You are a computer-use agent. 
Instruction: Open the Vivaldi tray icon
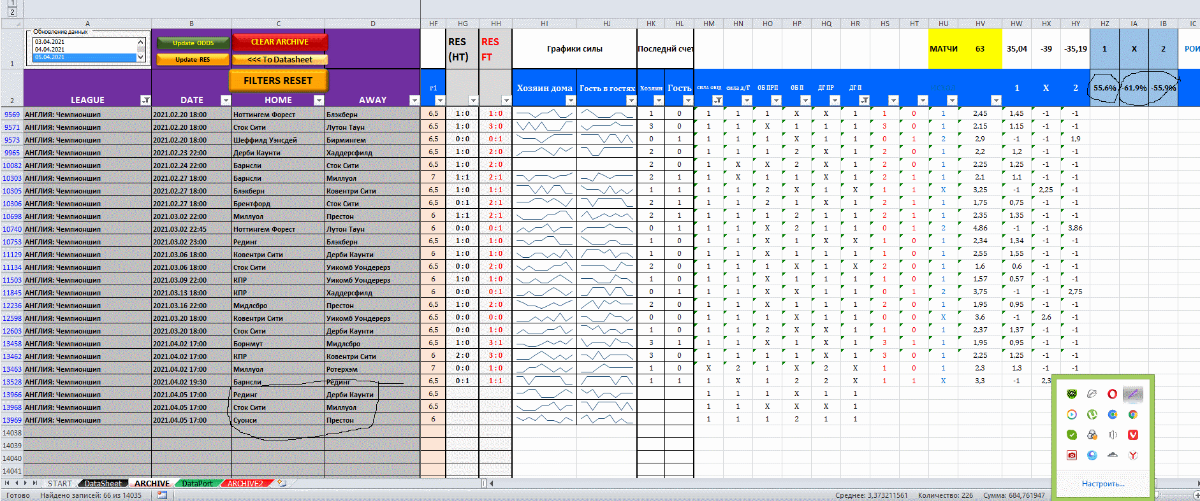(1131, 435)
